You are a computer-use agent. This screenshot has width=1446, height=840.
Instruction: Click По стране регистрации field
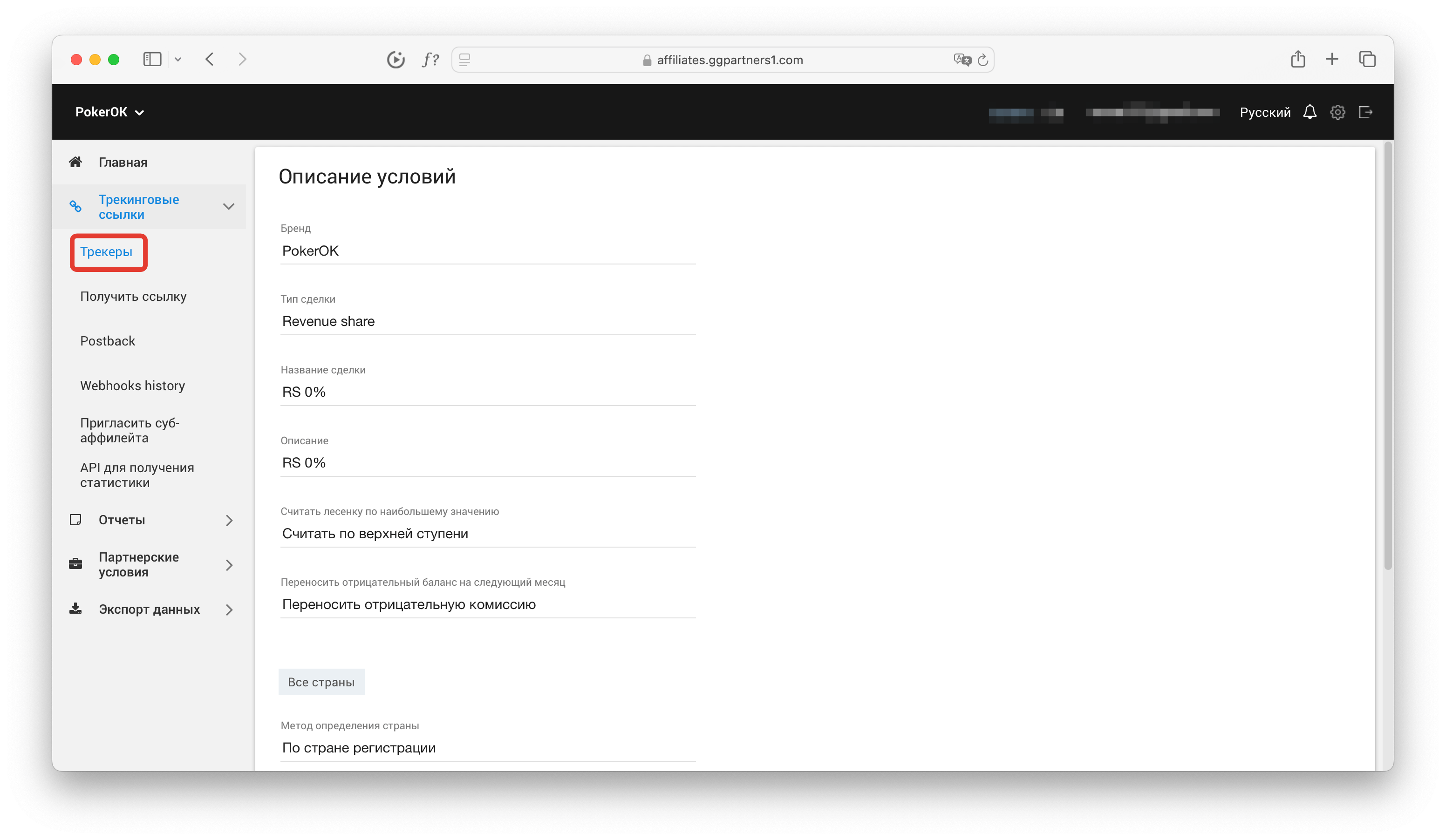(488, 748)
